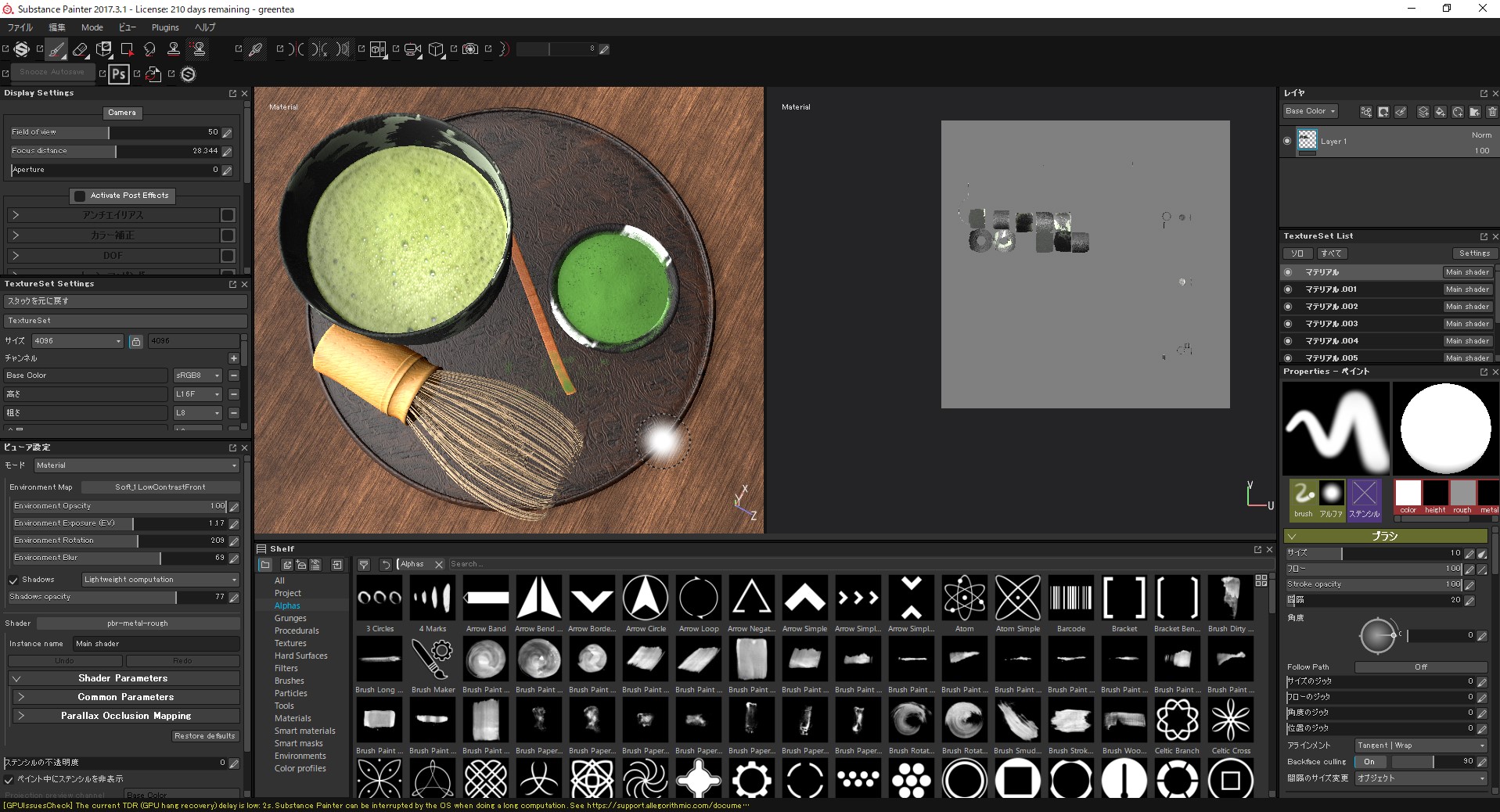Adjust the Field of view slider
This screenshot has height=812, width=1500.
click(x=114, y=132)
